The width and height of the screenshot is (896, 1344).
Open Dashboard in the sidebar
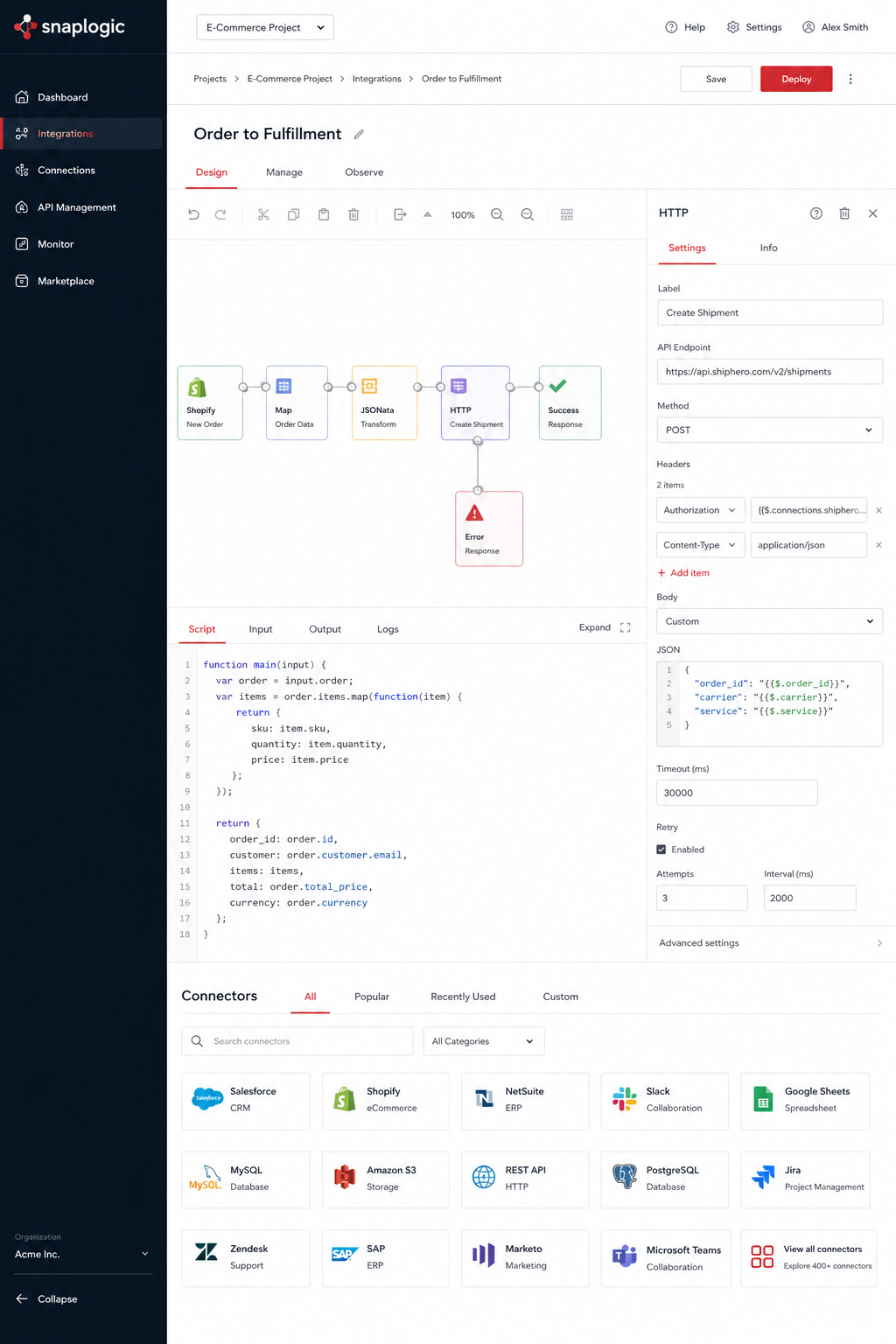pyautogui.click(x=81, y=97)
